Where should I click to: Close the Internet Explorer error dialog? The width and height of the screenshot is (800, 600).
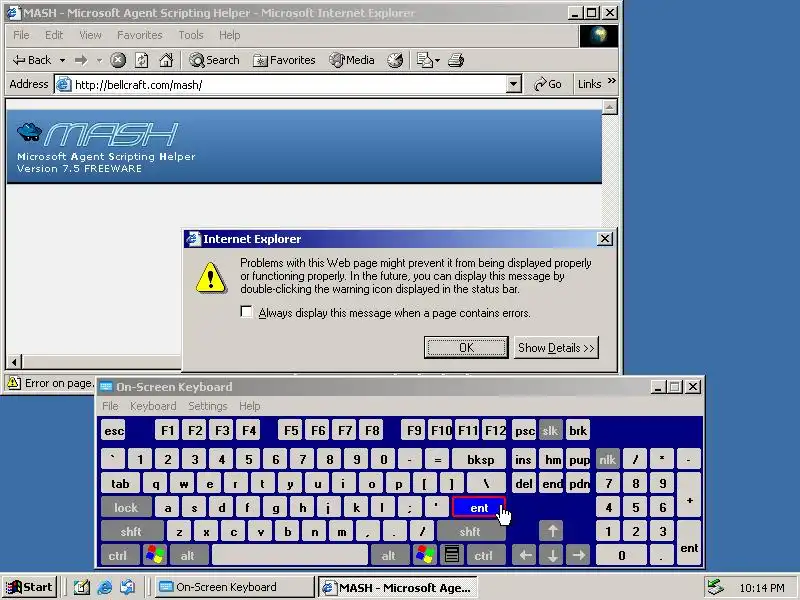click(605, 238)
